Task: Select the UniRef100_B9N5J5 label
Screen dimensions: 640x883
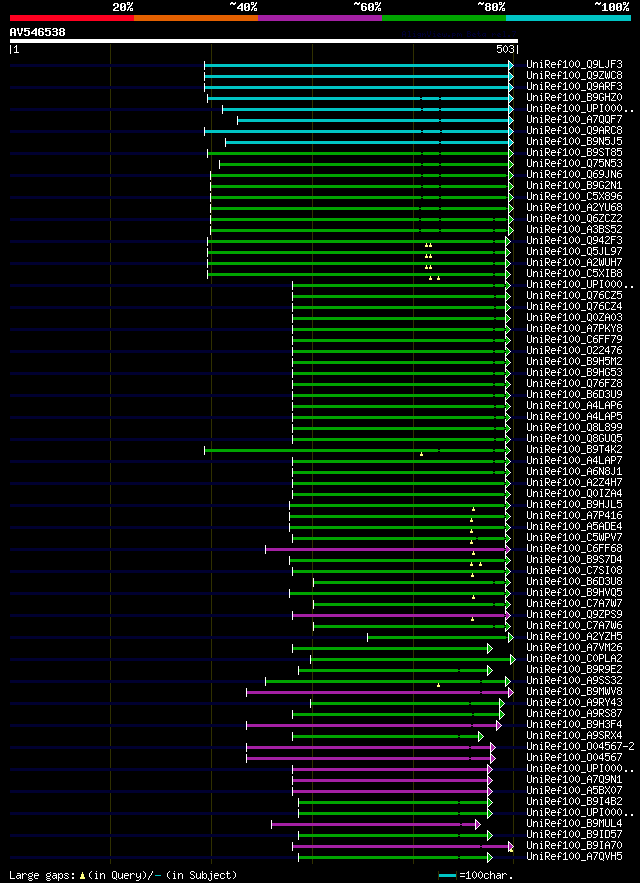Action: [x=574, y=141]
